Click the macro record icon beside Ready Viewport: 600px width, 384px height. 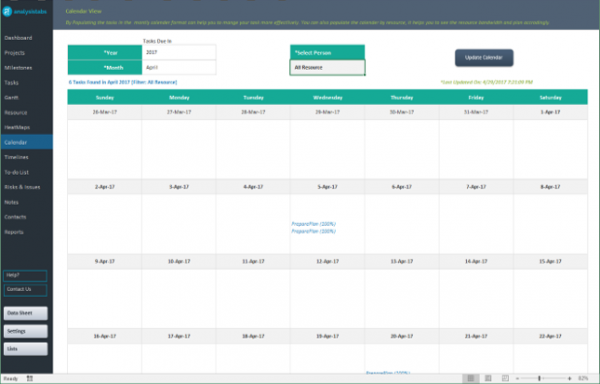click(30, 378)
